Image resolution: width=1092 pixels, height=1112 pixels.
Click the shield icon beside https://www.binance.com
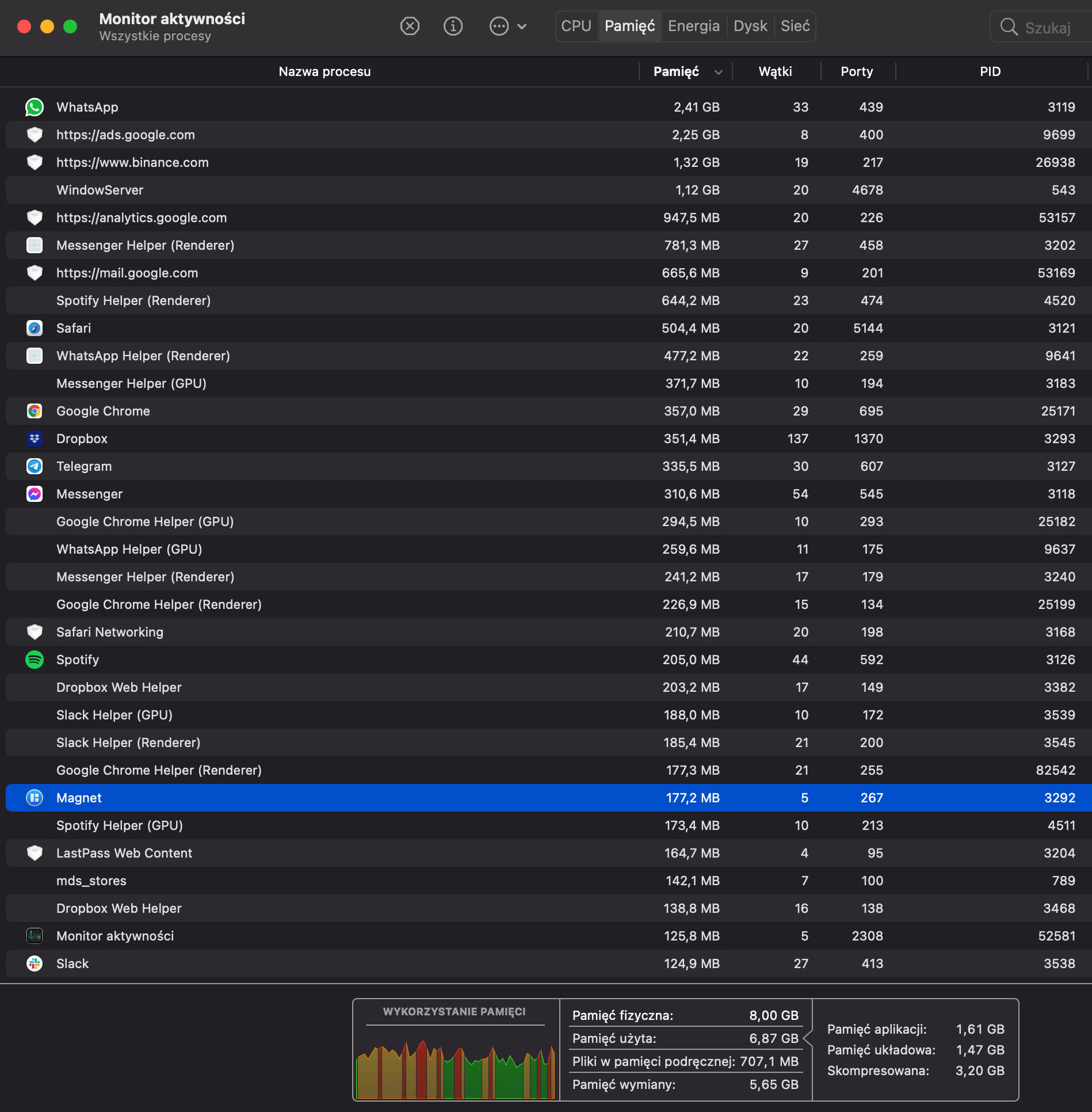coord(35,162)
